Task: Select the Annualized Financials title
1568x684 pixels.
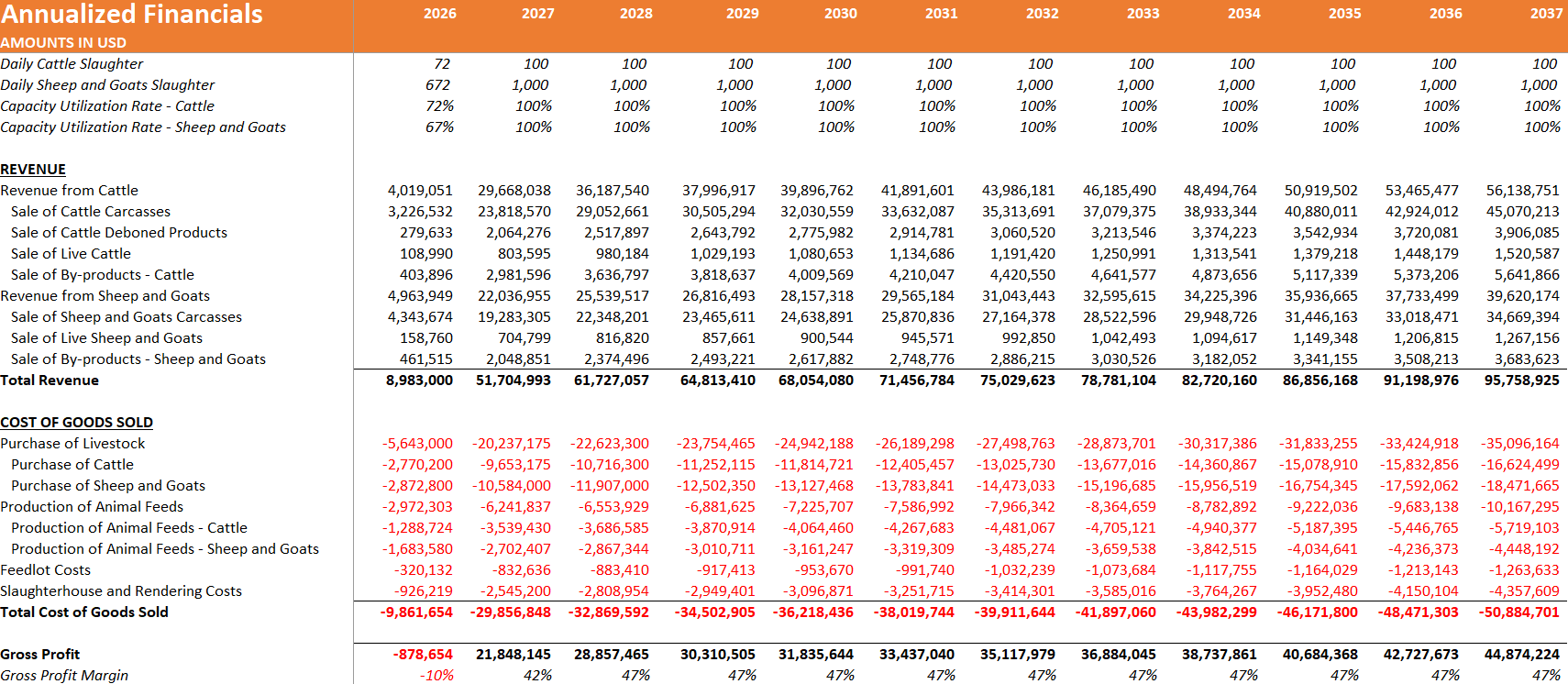Action: [131, 14]
